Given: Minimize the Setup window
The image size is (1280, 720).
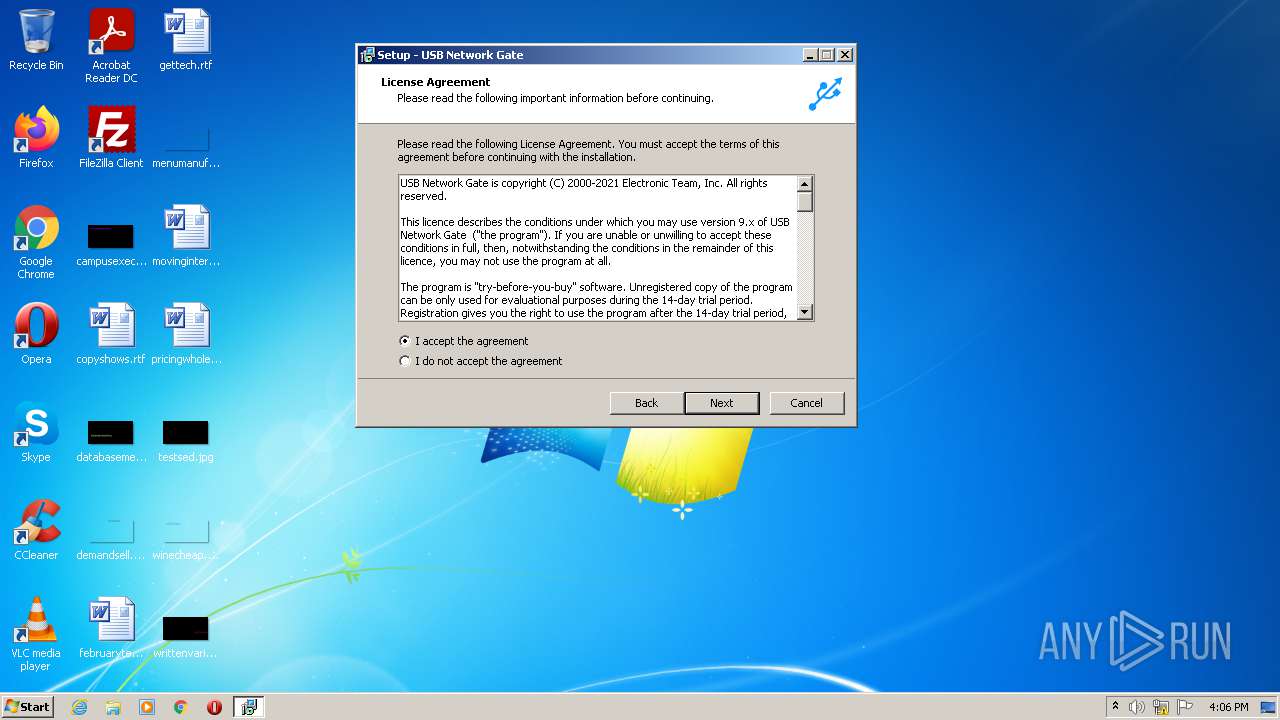Looking at the screenshot, I should (810, 55).
